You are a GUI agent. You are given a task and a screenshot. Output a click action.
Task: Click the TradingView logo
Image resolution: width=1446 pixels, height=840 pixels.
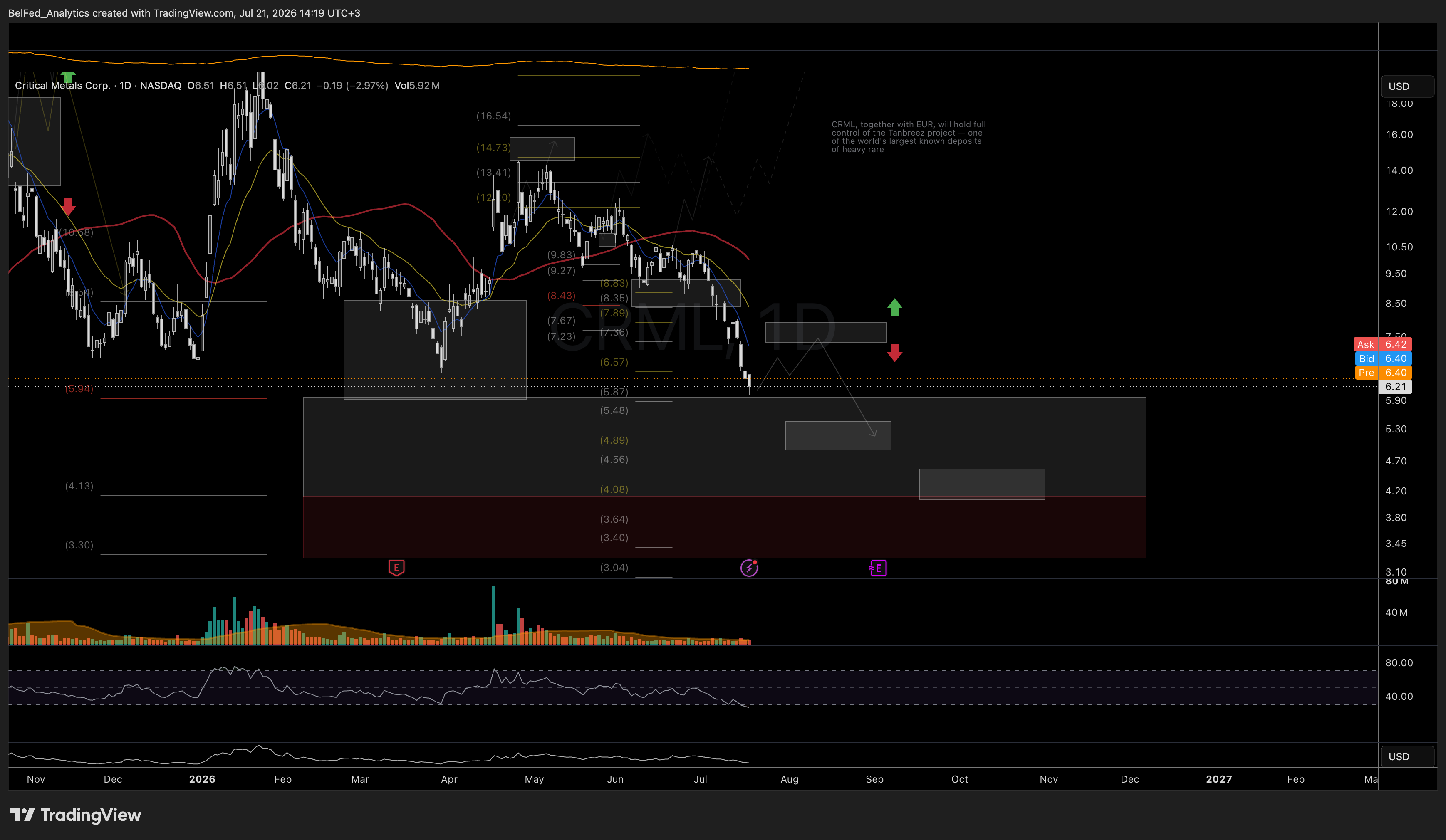76,815
